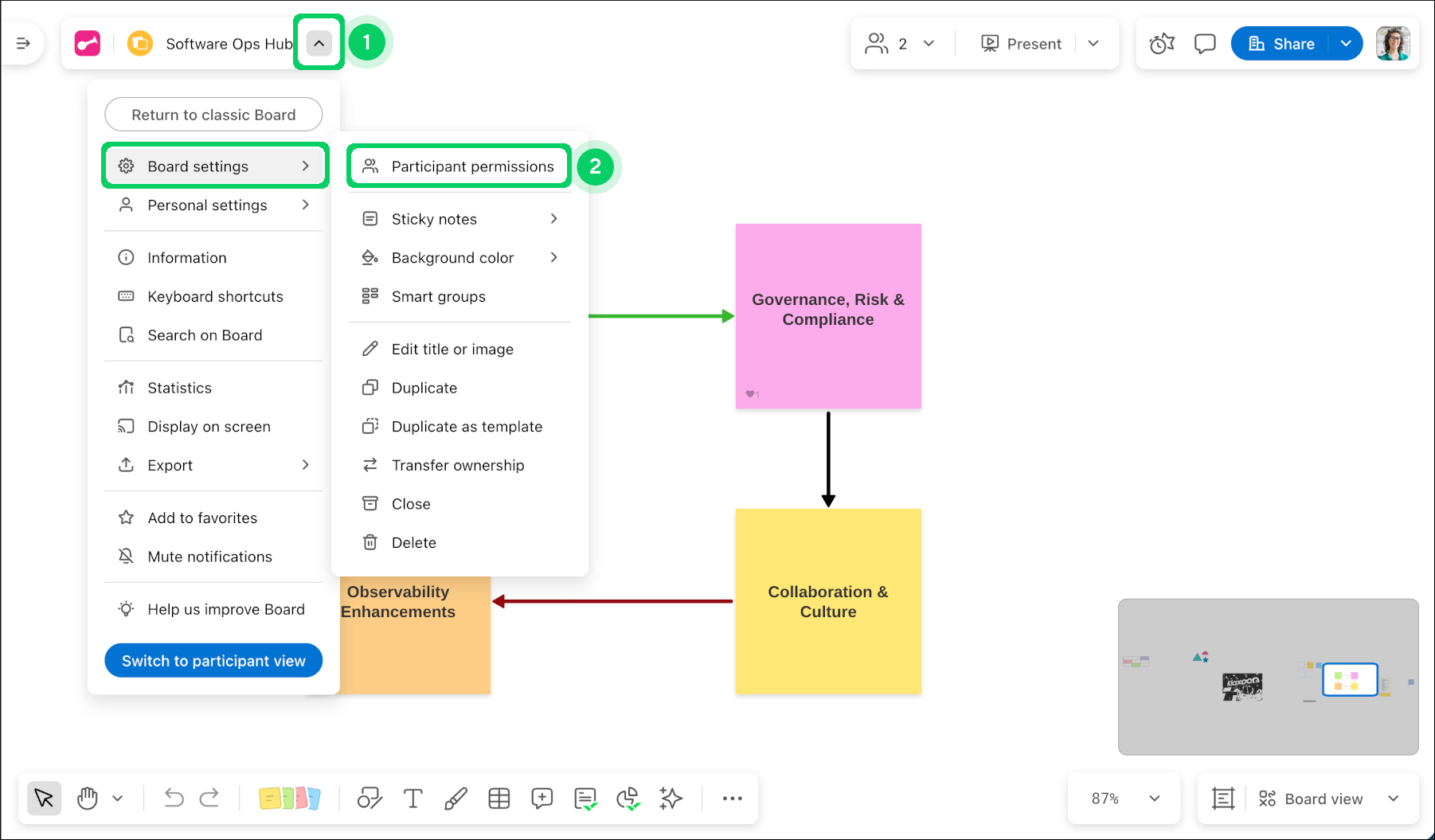
Task: Pick the sticky notes color stack
Action: [x=289, y=798]
